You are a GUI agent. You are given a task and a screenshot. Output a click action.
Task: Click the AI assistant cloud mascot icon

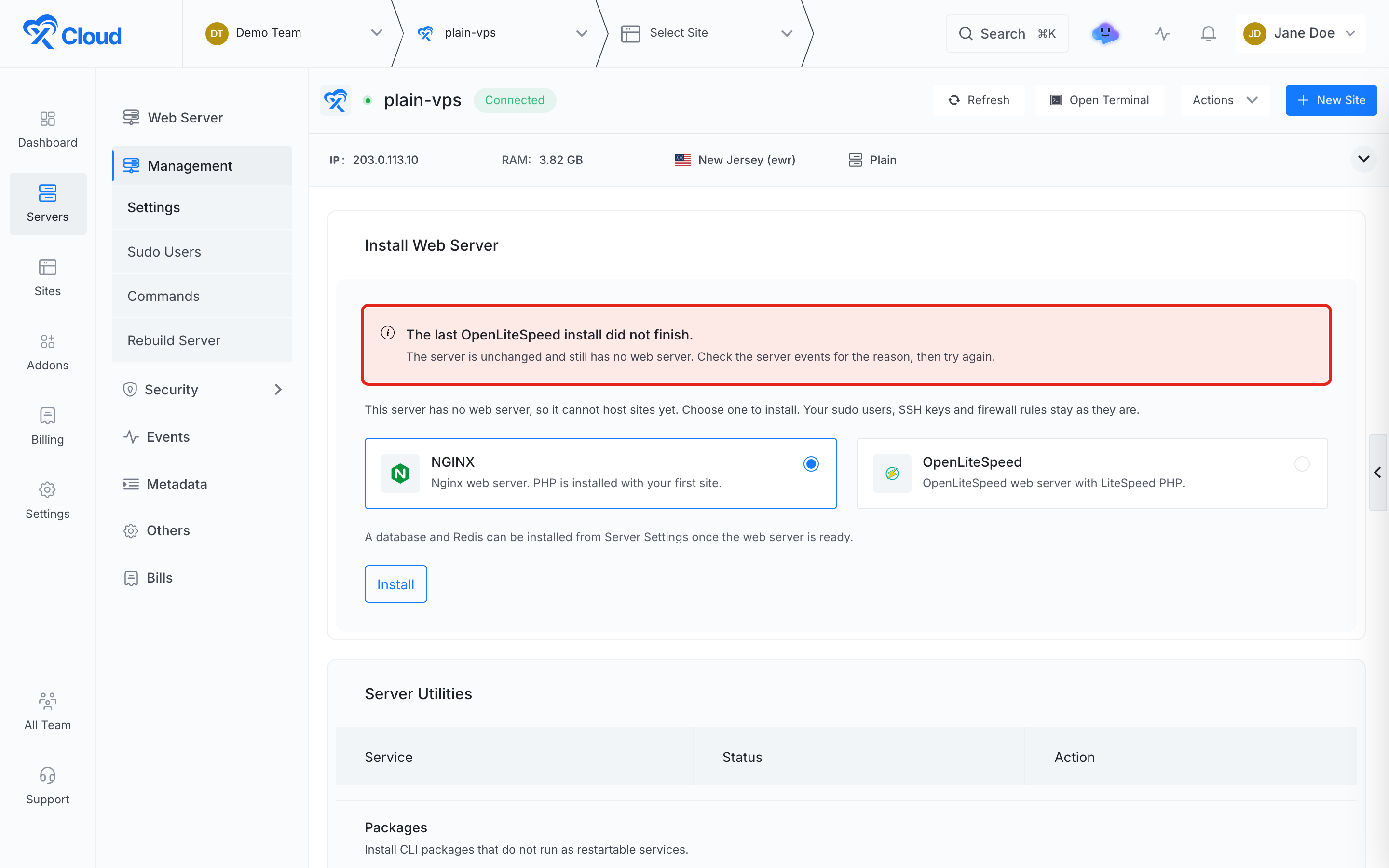[x=1105, y=33]
